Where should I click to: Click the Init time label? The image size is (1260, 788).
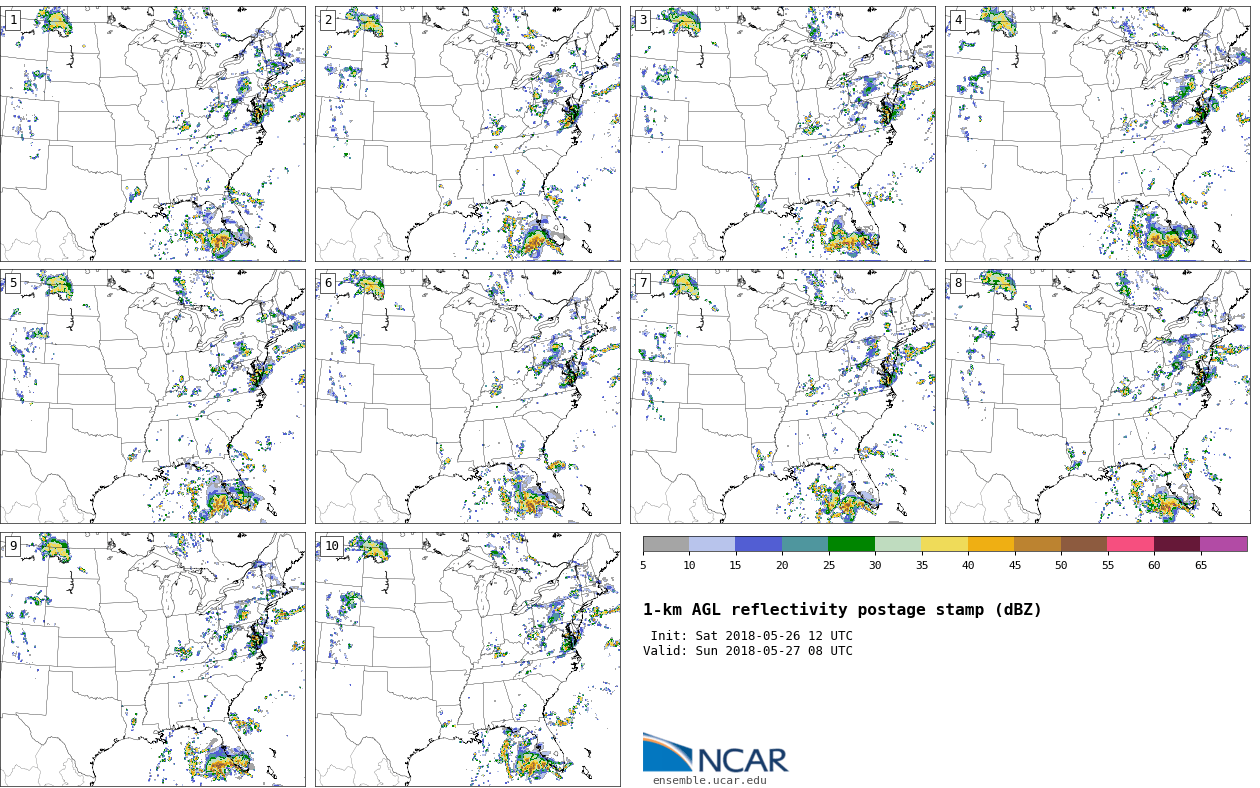[751, 636]
